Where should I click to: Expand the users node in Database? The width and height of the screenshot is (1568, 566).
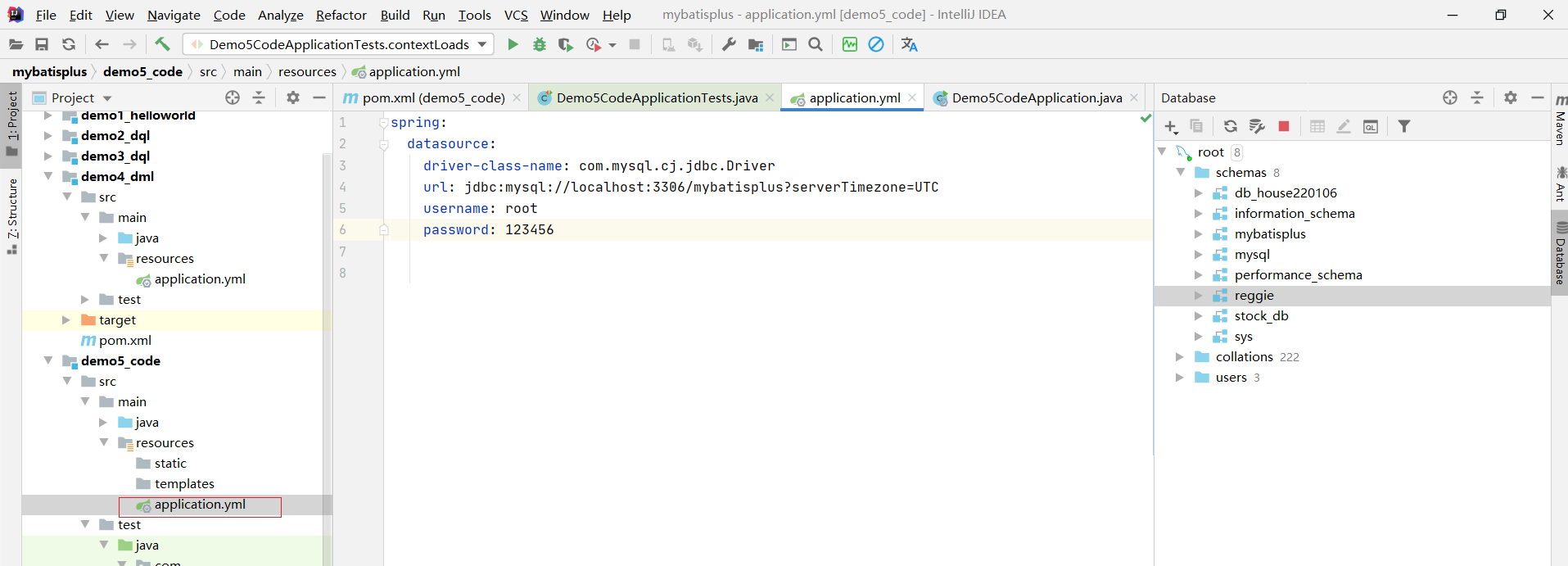pyautogui.click(x=1180, y=378)
